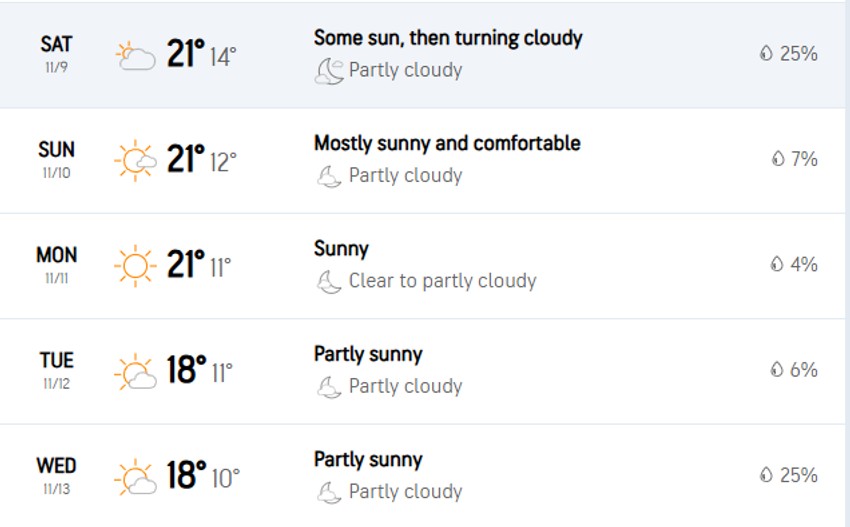The image size is (850, 527).
Task: Click Saturday's sun-and-cloud weather icon
Action: point(135,55)
